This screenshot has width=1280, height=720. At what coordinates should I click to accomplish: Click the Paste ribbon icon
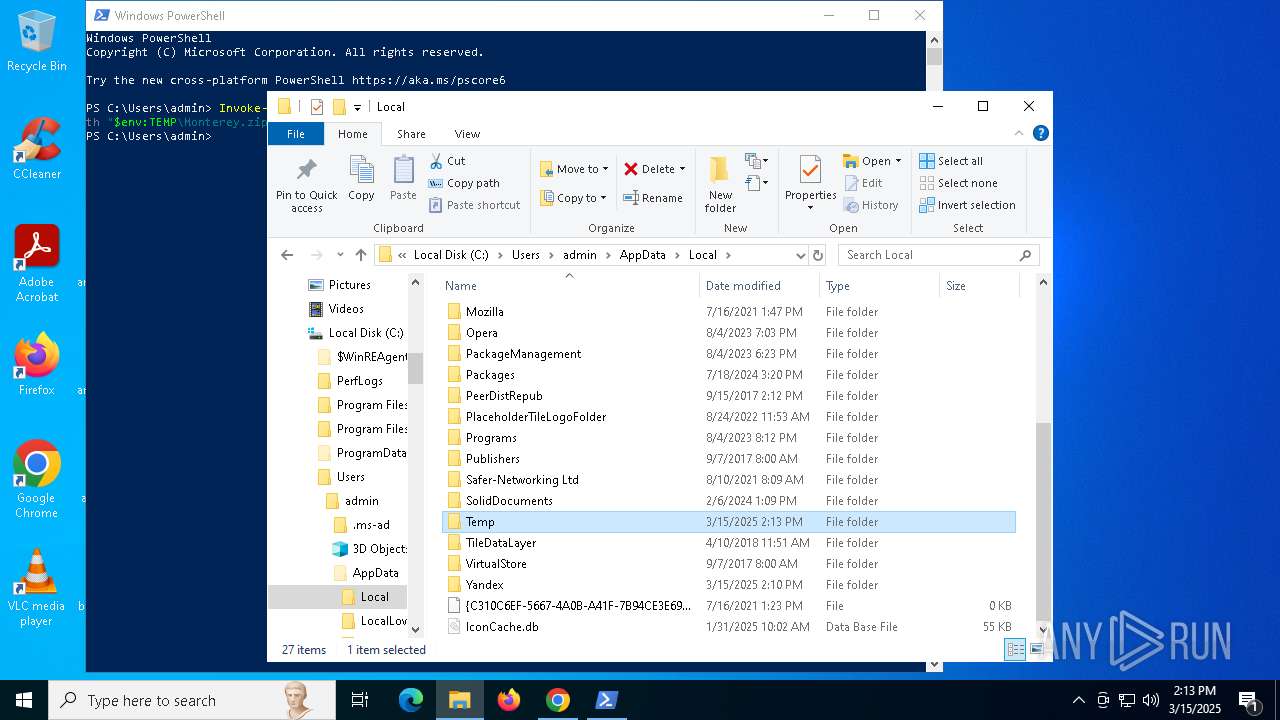(403, 170)
